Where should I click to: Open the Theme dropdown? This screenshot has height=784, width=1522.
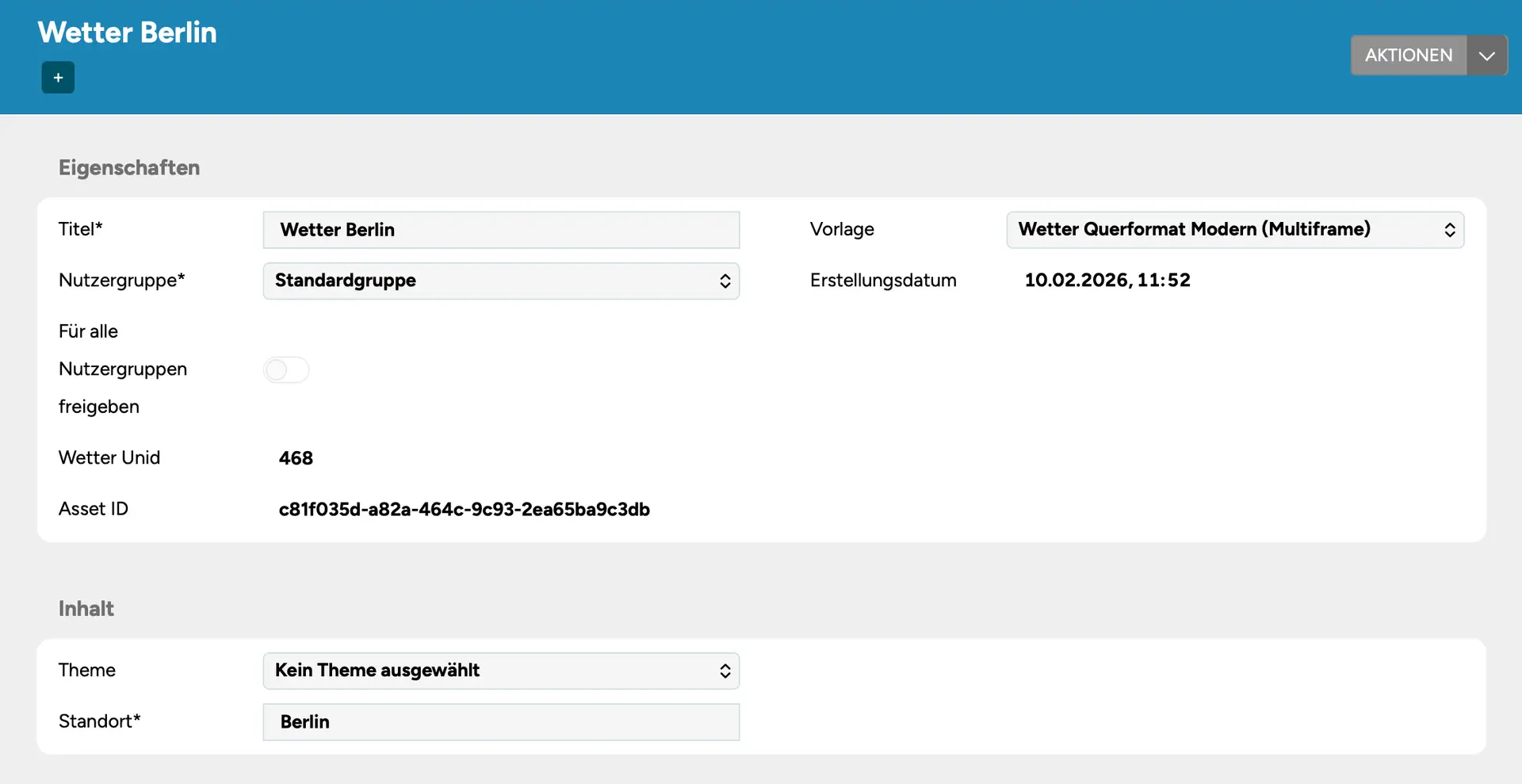(501, 671)
